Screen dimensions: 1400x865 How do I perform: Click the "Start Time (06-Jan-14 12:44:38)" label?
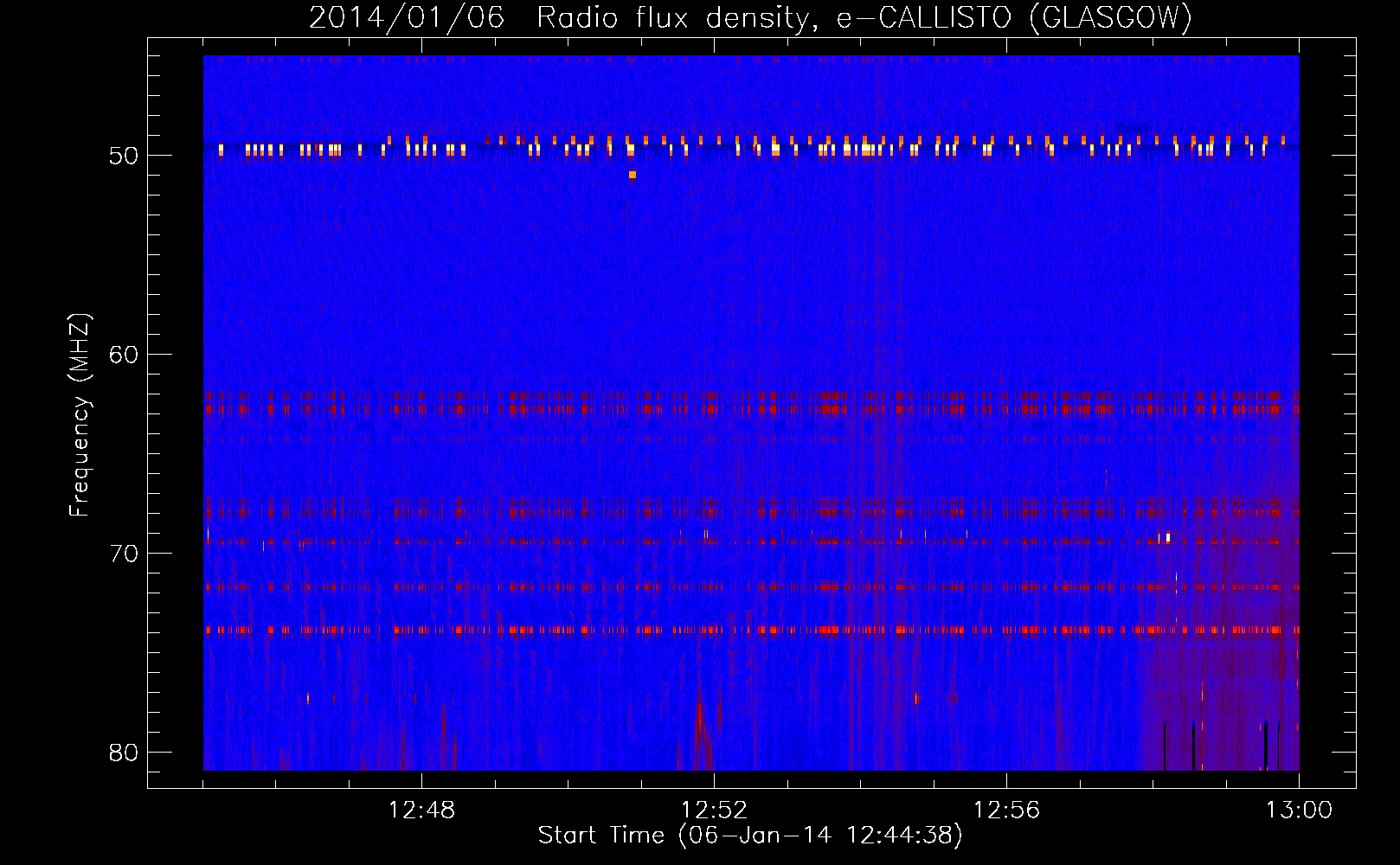click(x=750, y=836)
